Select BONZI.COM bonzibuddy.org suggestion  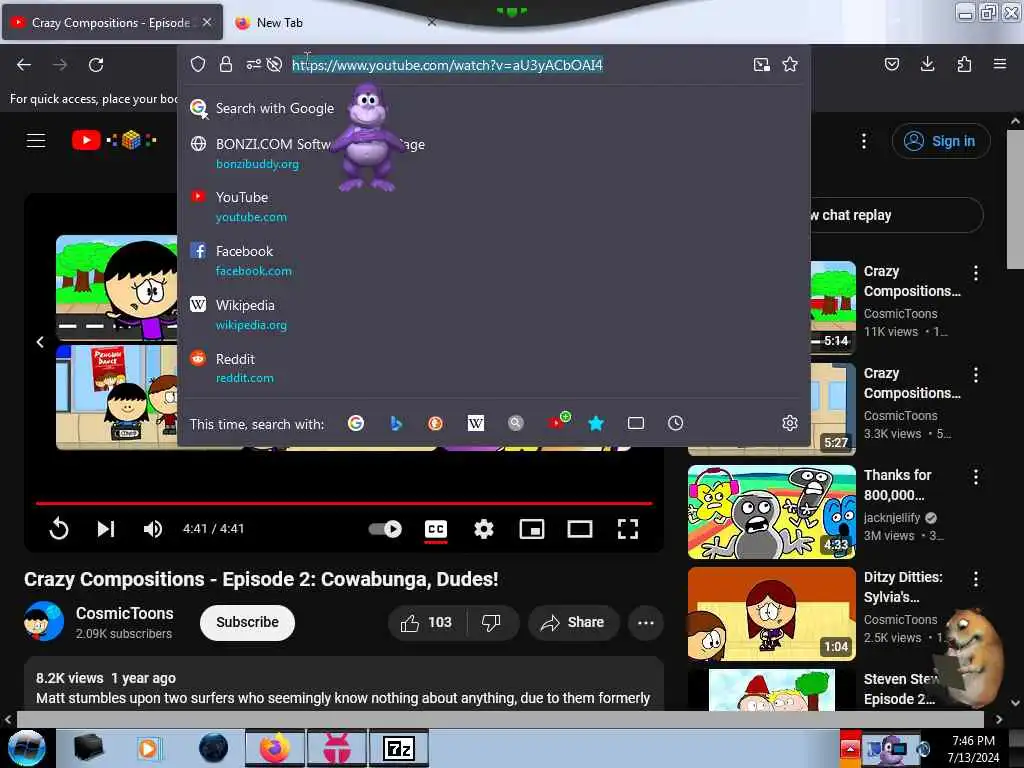click(x=494, y=153)
